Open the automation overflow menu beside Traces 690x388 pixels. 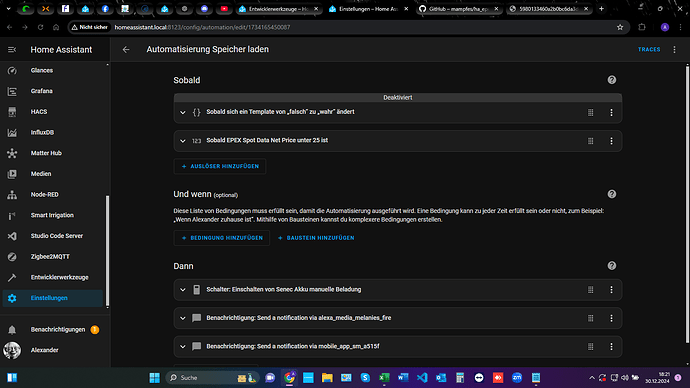[x=674, y=50]
